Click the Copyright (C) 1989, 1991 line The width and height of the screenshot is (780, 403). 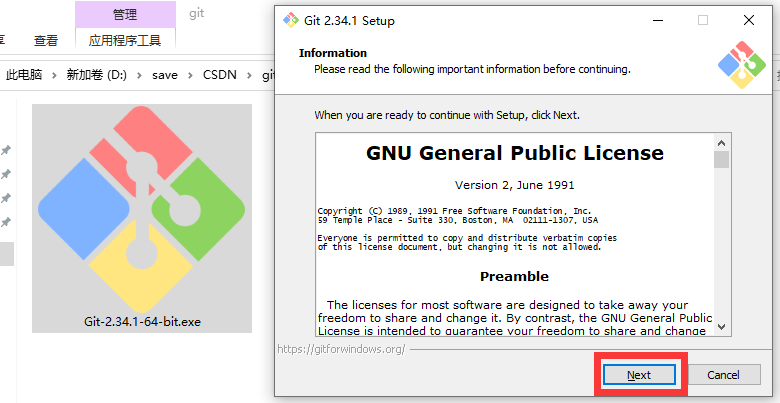(x=455, y=211)
